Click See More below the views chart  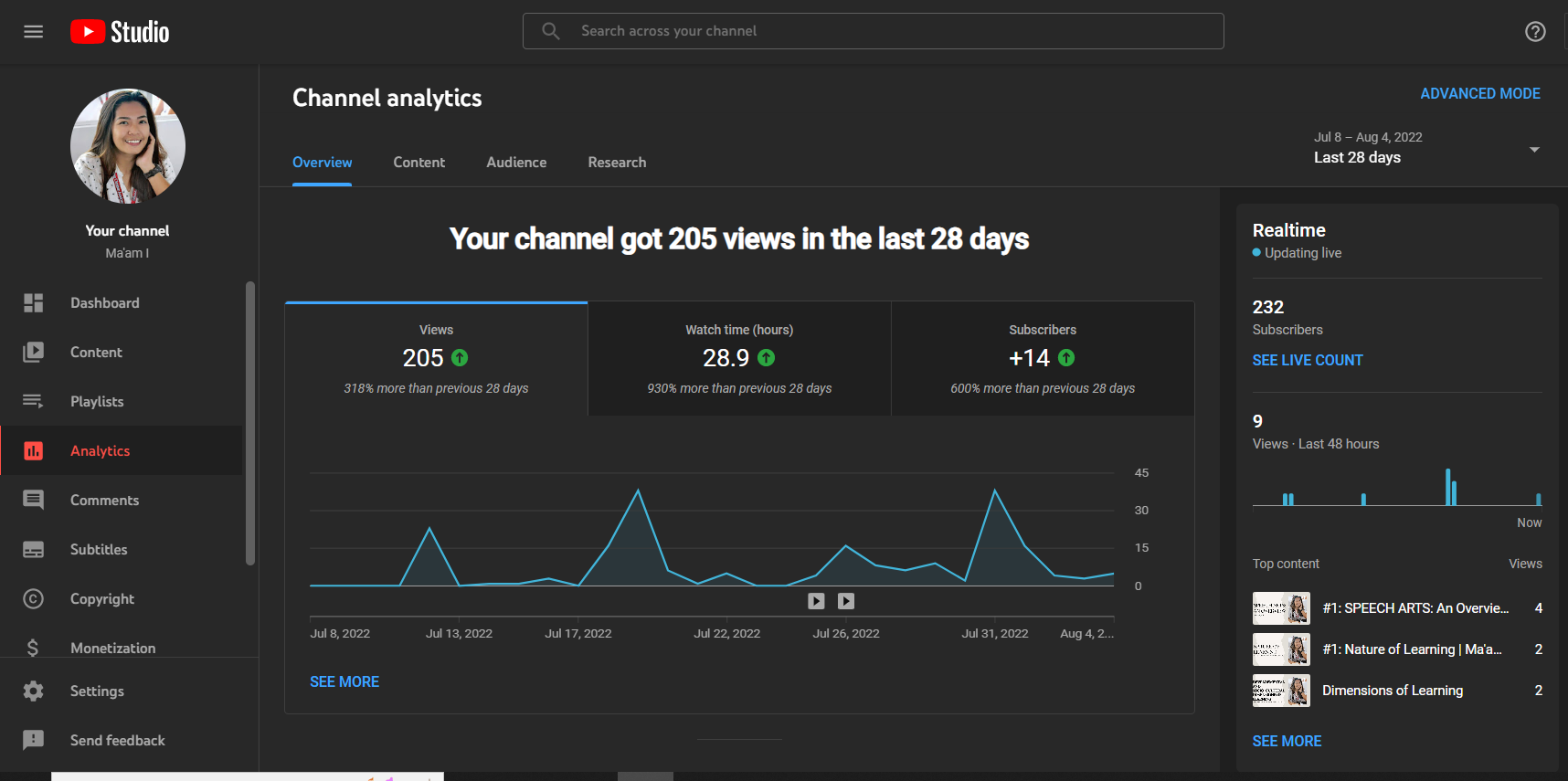tap(344, 682)
